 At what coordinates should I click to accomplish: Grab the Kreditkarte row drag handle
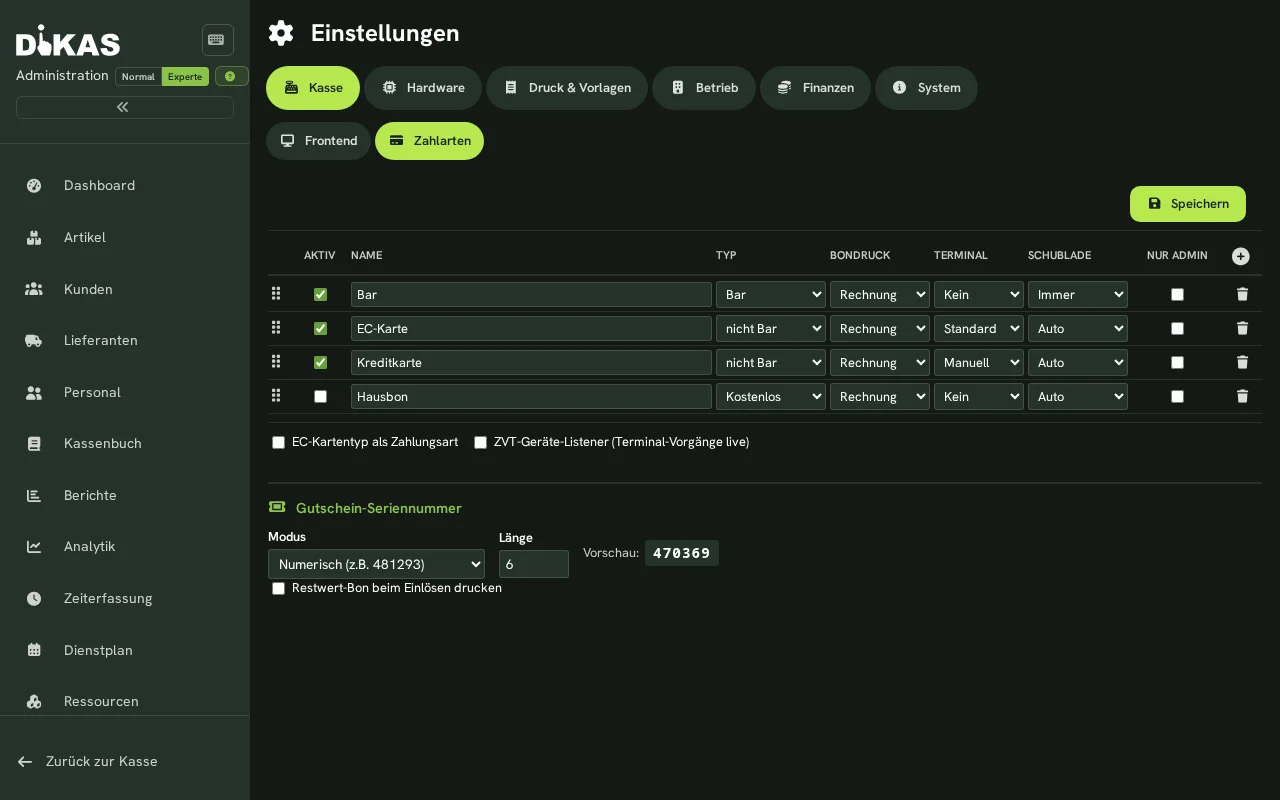pyautogui.click(x=276, y=362)
